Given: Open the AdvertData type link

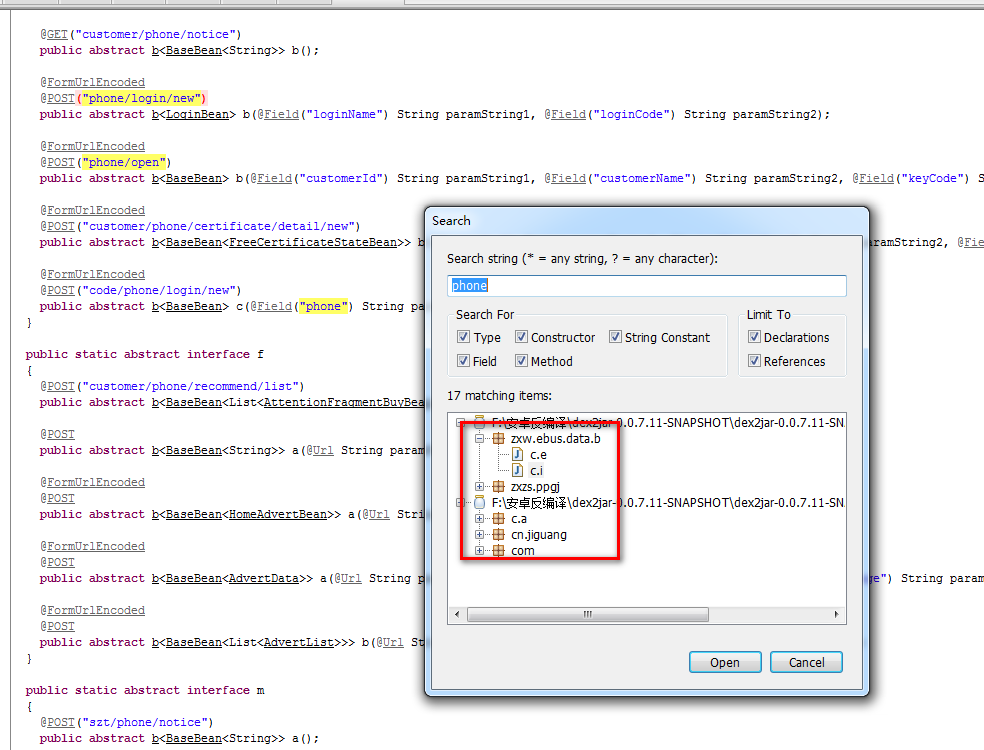Looking at the screenshot, I should coord(264,578).
